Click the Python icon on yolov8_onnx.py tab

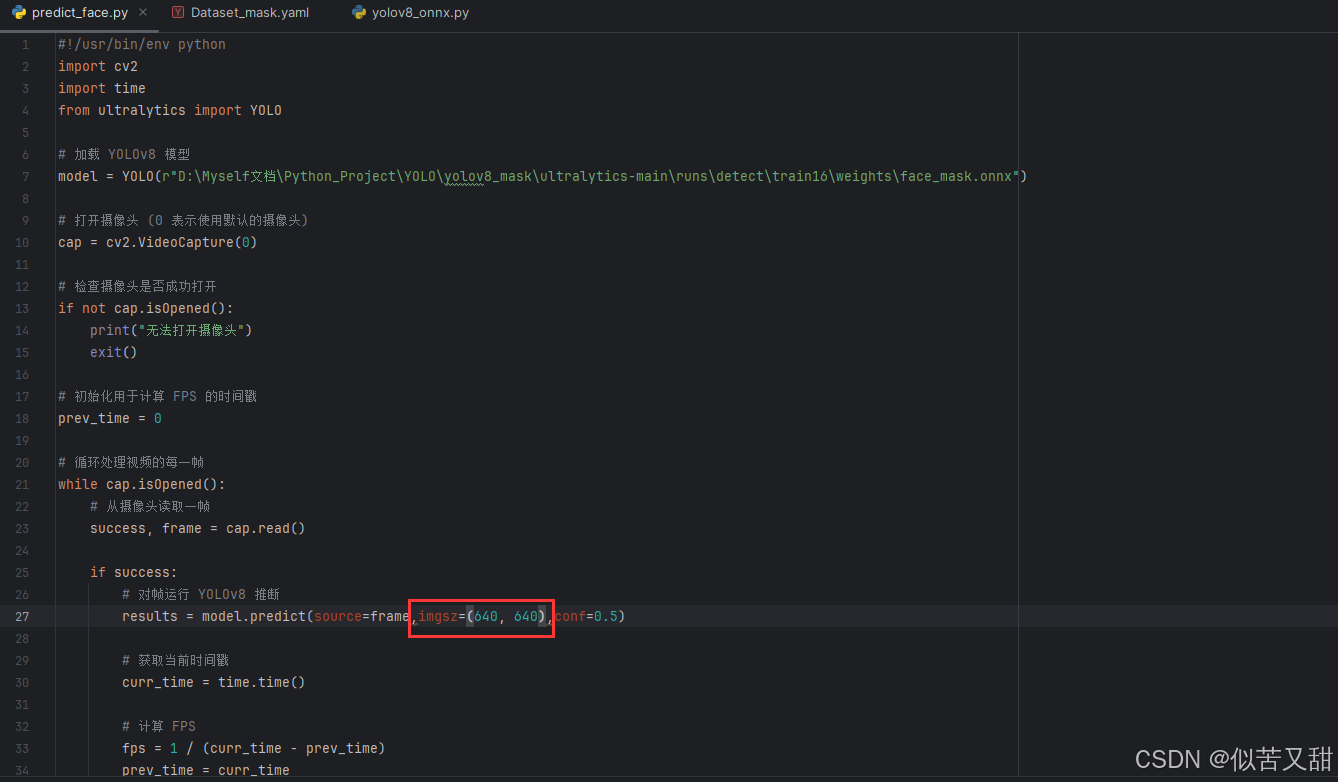[x=358, y=13]
